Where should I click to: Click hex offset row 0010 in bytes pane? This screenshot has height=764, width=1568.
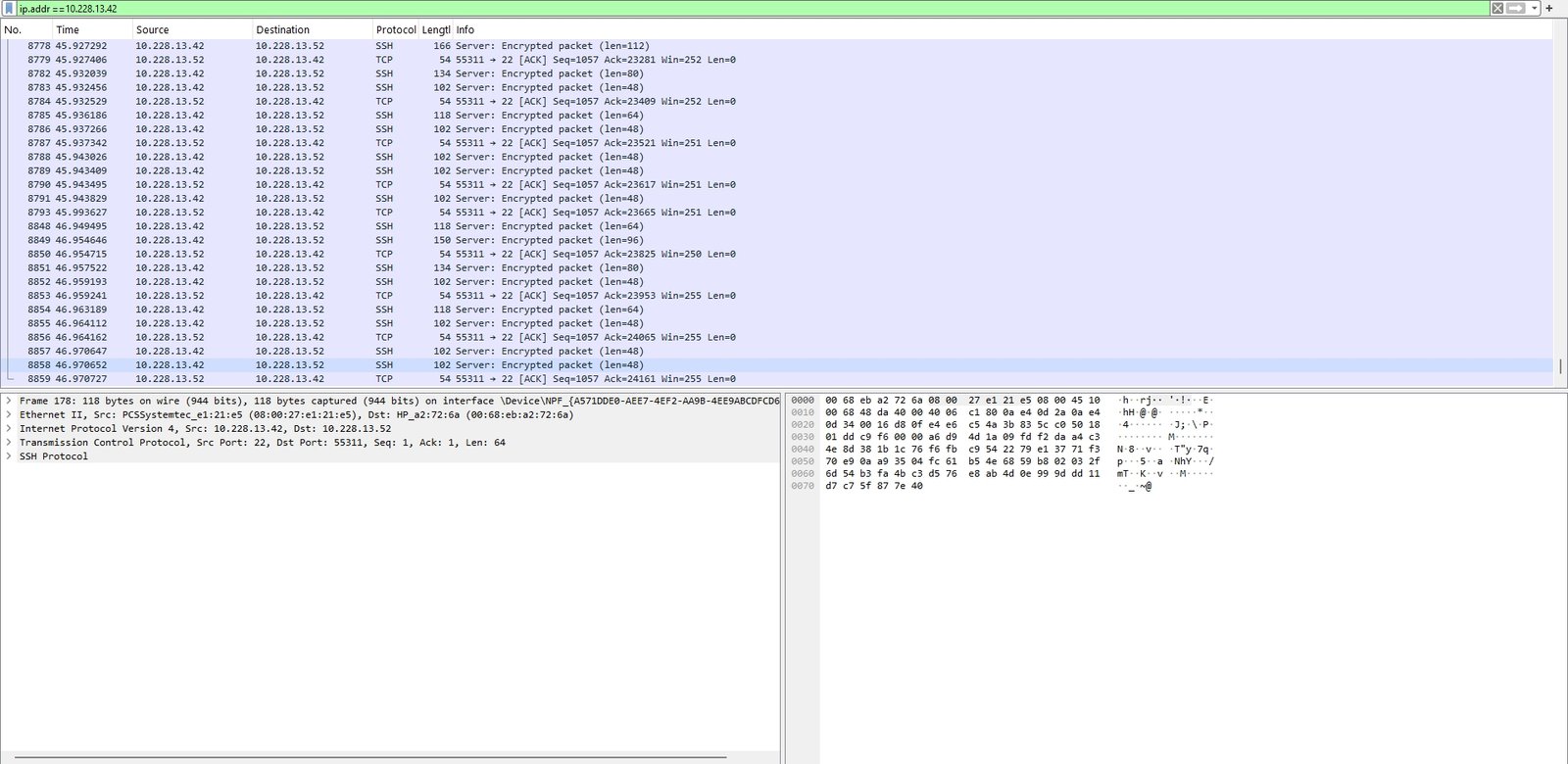click(x=803, y=412)
